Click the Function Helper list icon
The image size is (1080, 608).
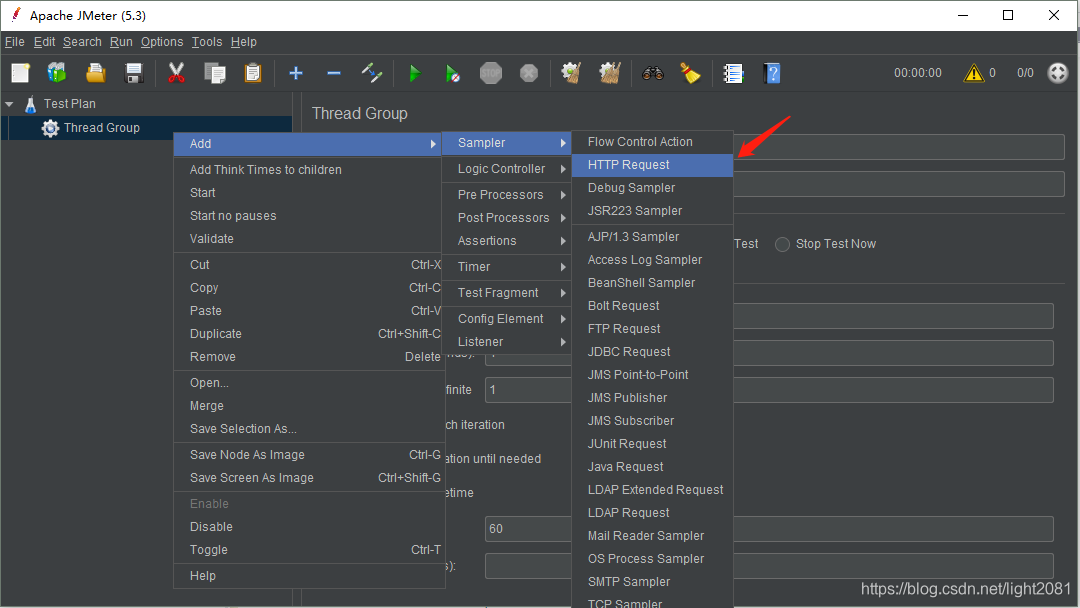734,73
